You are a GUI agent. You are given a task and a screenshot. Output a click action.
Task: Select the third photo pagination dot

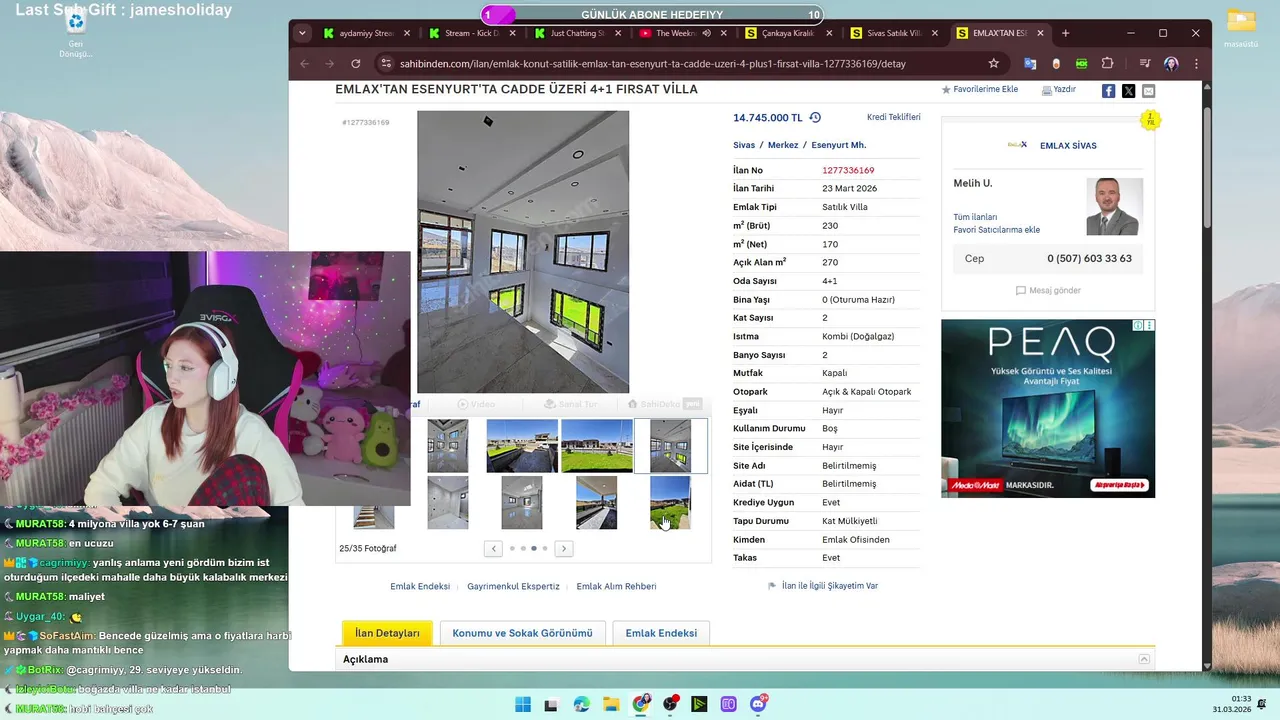click(x=534, y=548)
